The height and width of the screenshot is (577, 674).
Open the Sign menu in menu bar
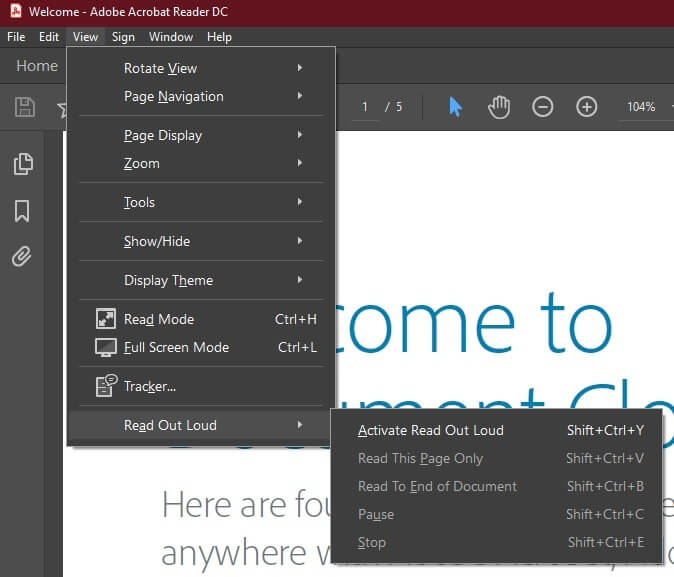pyautogui.click(x=123, y=37)
